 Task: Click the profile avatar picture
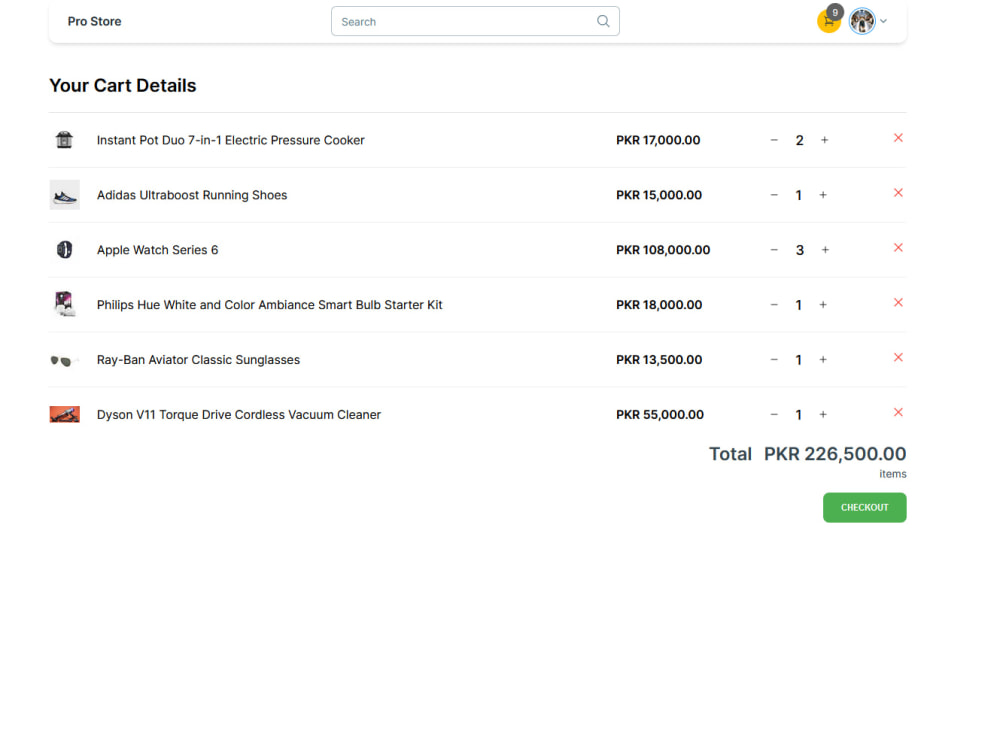coord(862,21)
